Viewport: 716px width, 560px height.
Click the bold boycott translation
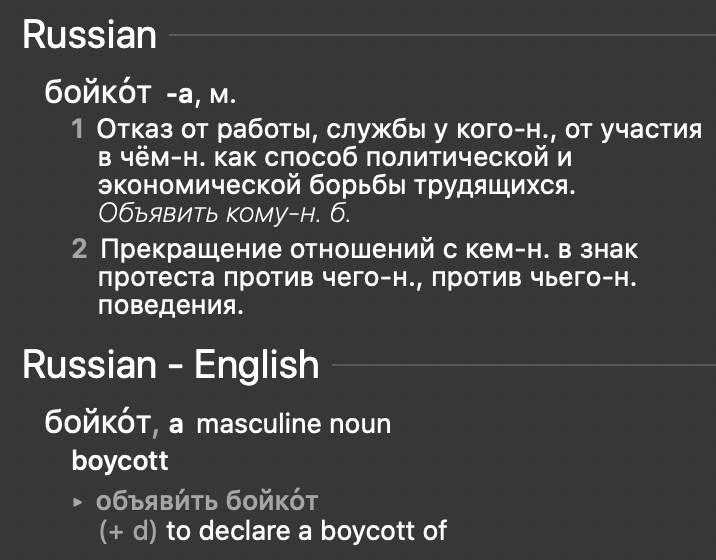pyautogui.click(x=120, y=462)
